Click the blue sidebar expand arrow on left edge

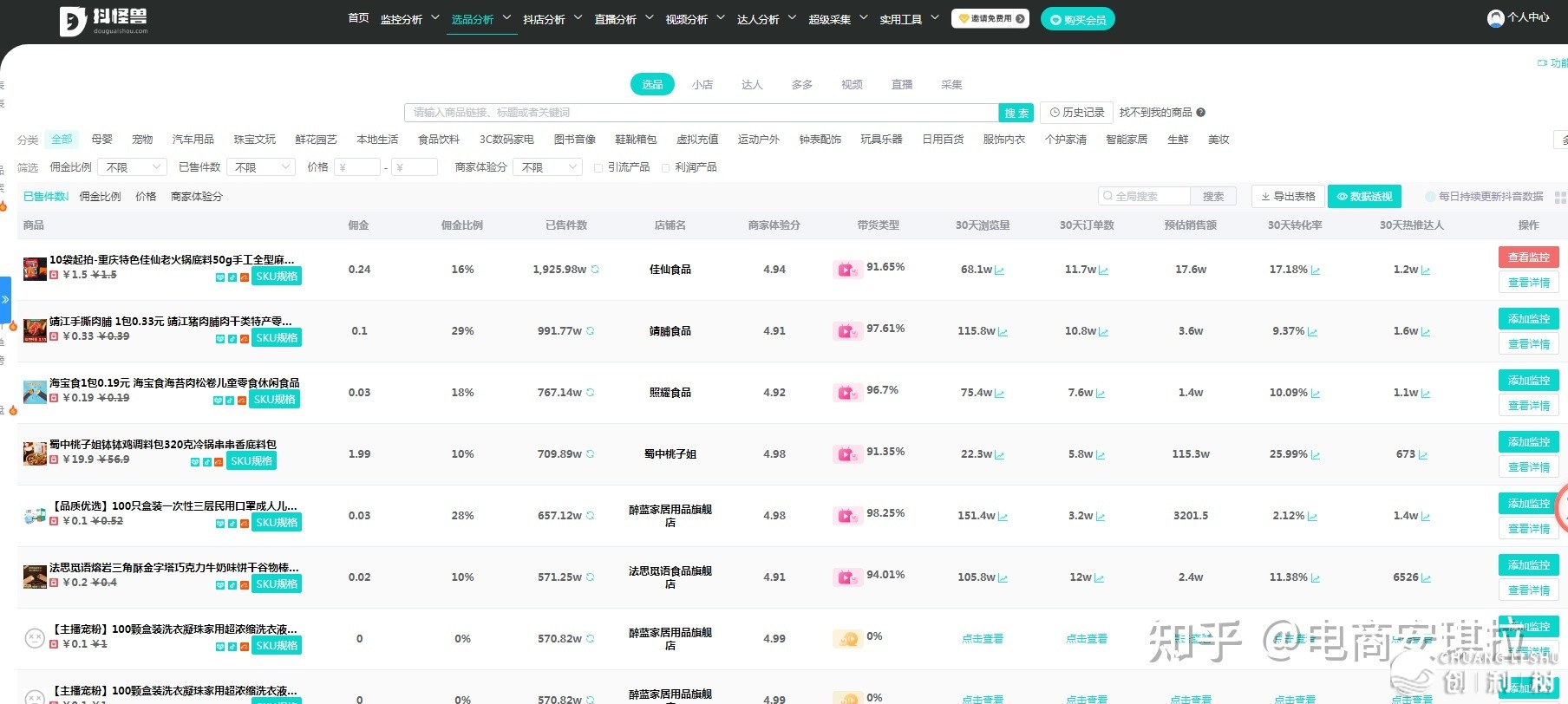coord(5,299)
